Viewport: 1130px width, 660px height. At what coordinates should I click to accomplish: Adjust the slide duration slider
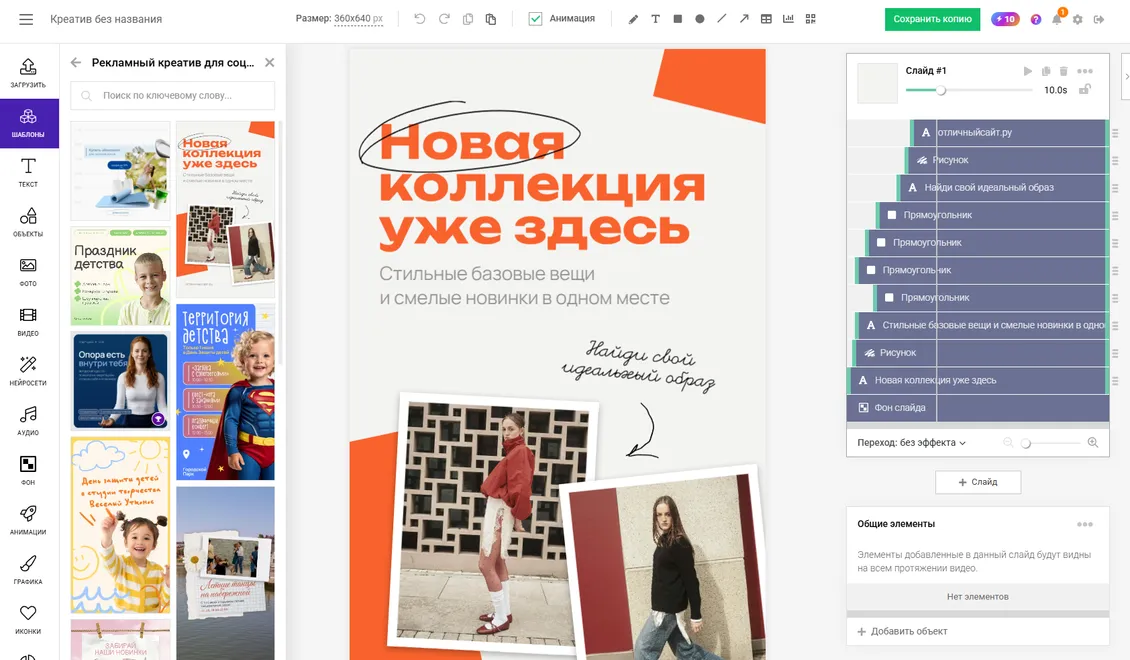pos(940,90)
